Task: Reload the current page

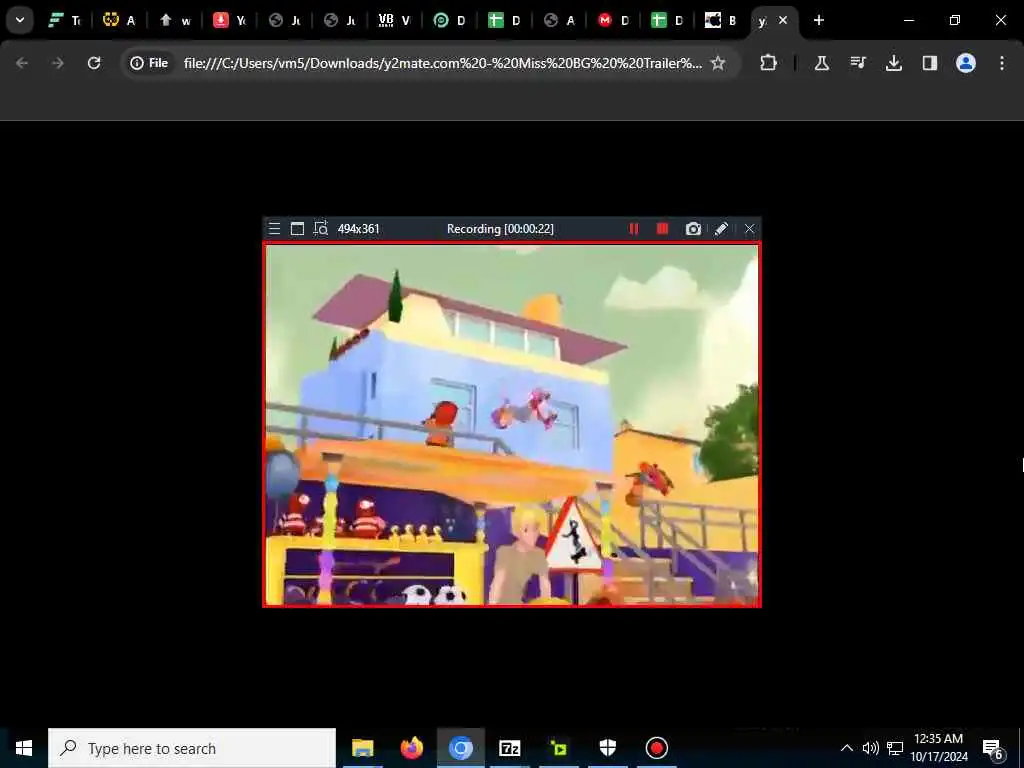Action: 94,63
